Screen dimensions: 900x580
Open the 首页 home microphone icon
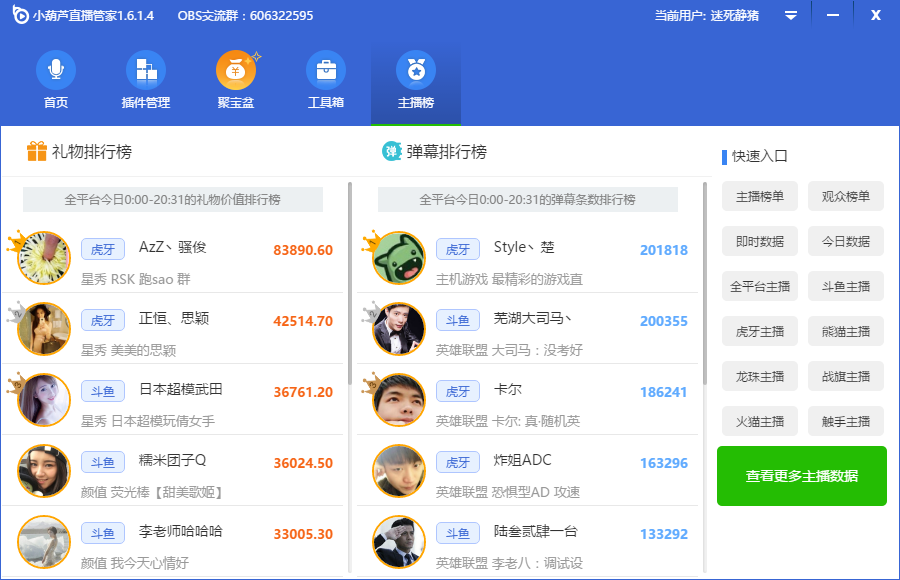pyautogui.click(x=56, y=71)
